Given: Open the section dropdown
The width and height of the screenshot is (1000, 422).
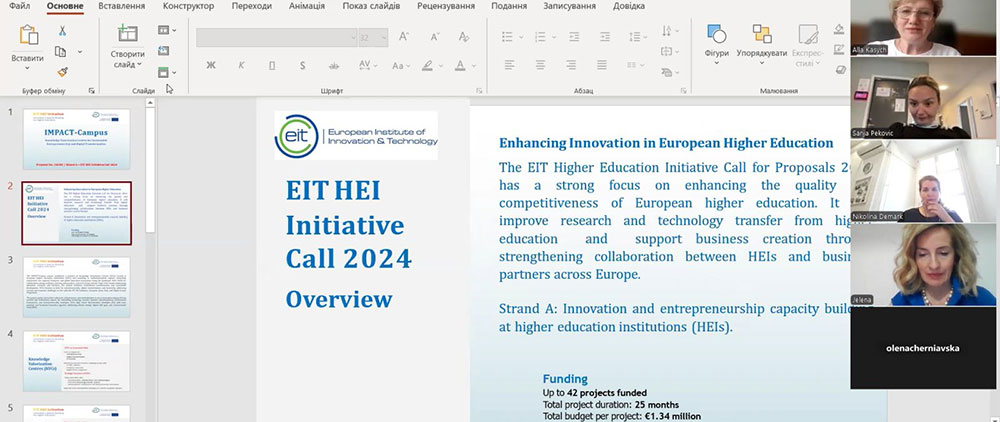Looking at the screenshot, I should coord(174,73).
